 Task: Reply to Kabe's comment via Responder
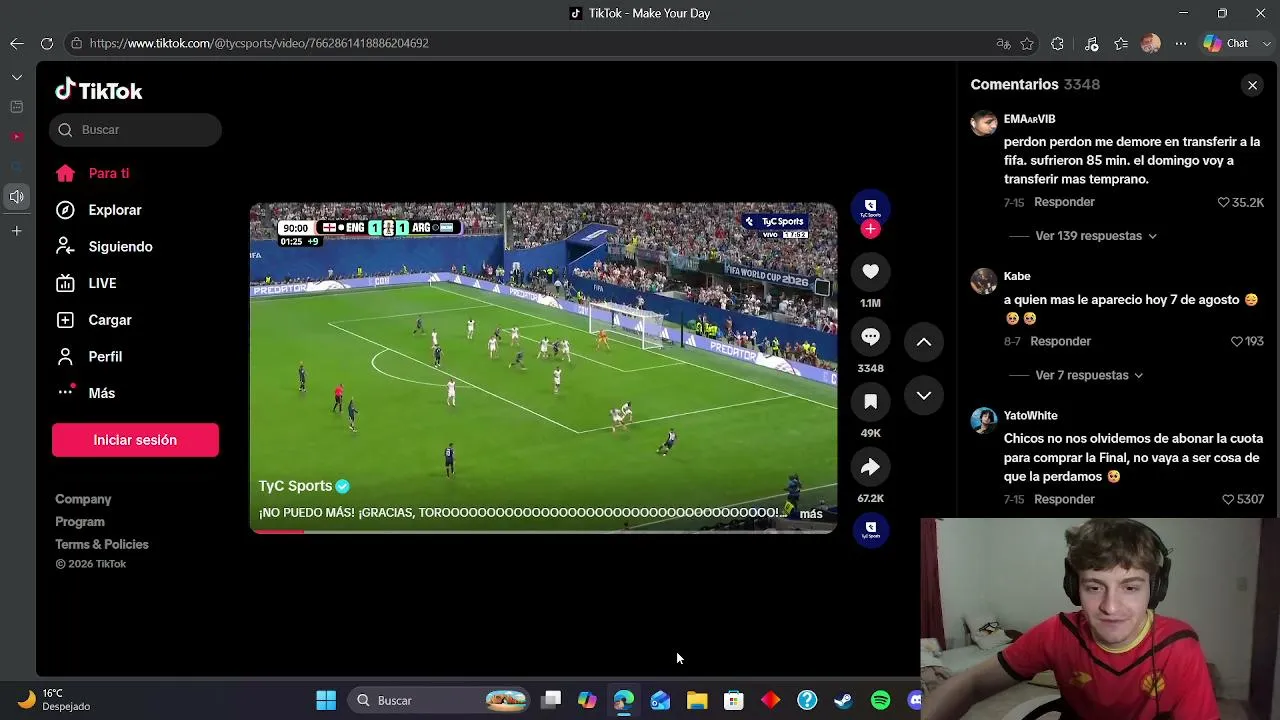coord(1060,341)
